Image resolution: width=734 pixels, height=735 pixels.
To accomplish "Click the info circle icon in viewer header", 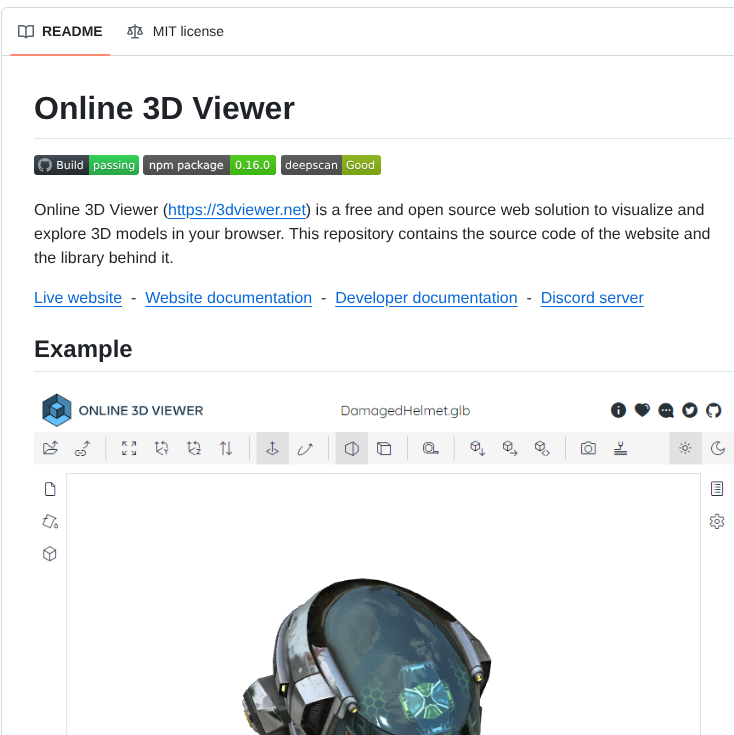I will click(x=619, y=410).
